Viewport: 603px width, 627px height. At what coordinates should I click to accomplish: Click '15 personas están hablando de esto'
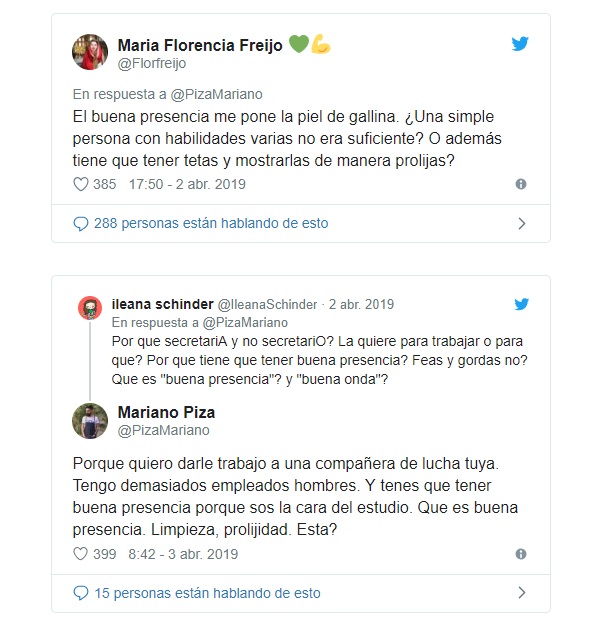point(207,593)
